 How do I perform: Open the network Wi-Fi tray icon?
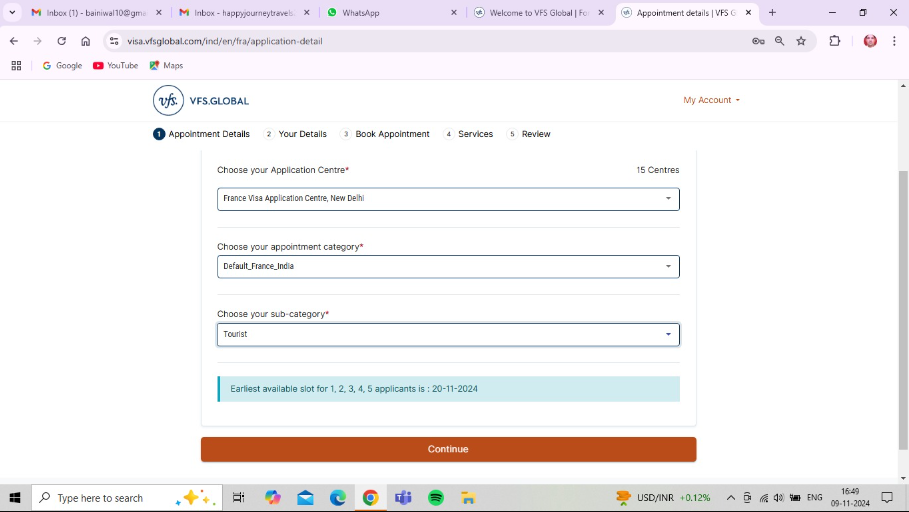pos(764,498)
